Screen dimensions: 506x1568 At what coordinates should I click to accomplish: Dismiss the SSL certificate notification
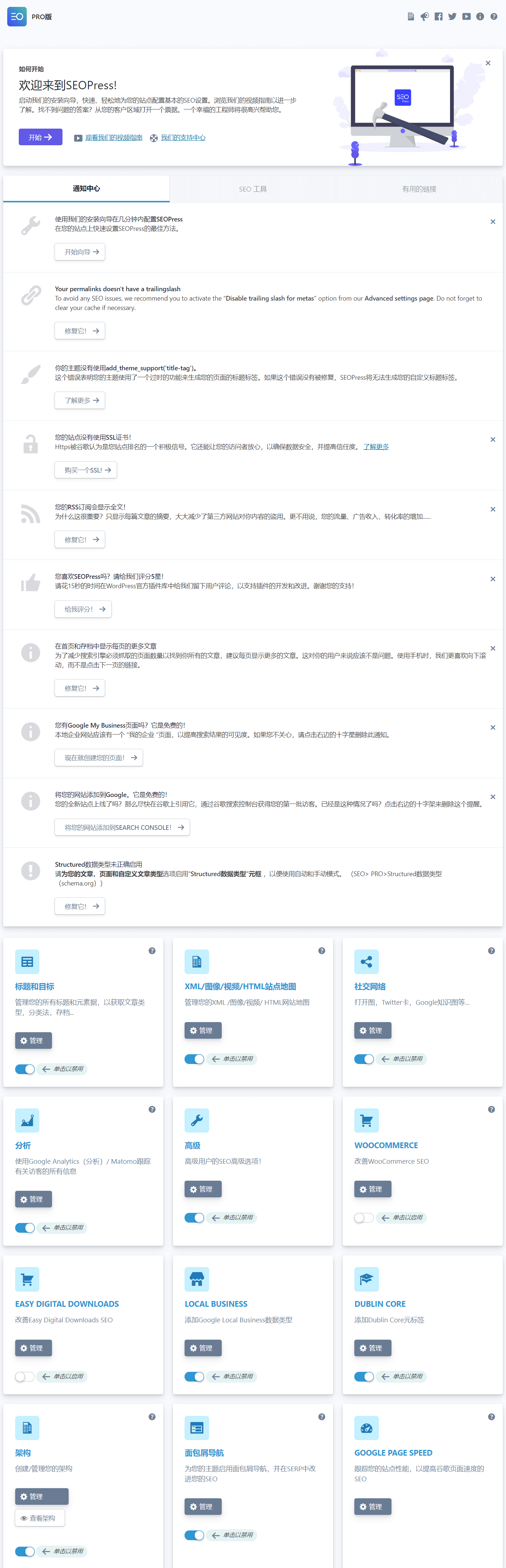tap(493, 439)
